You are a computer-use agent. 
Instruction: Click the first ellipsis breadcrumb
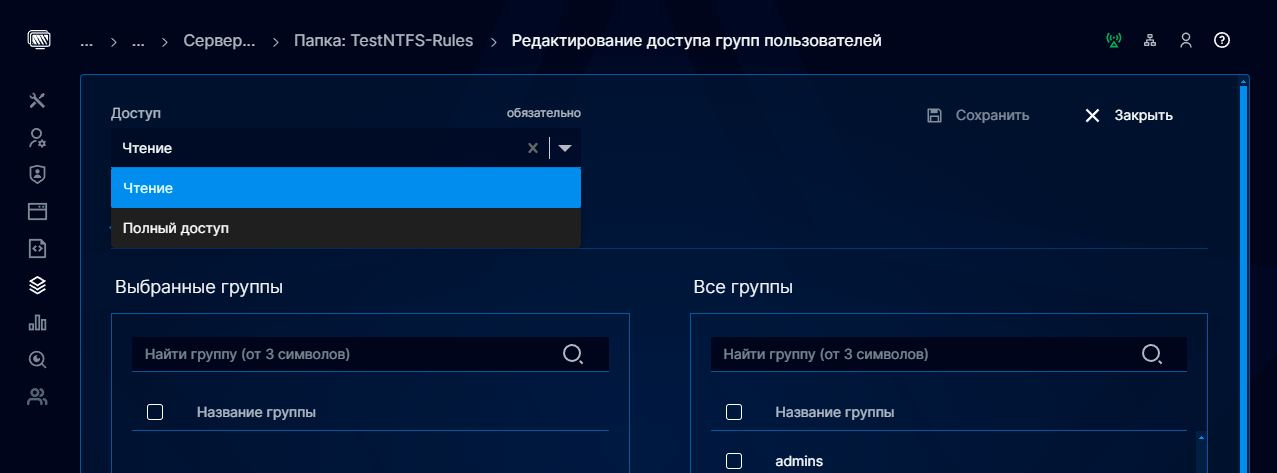87,42
